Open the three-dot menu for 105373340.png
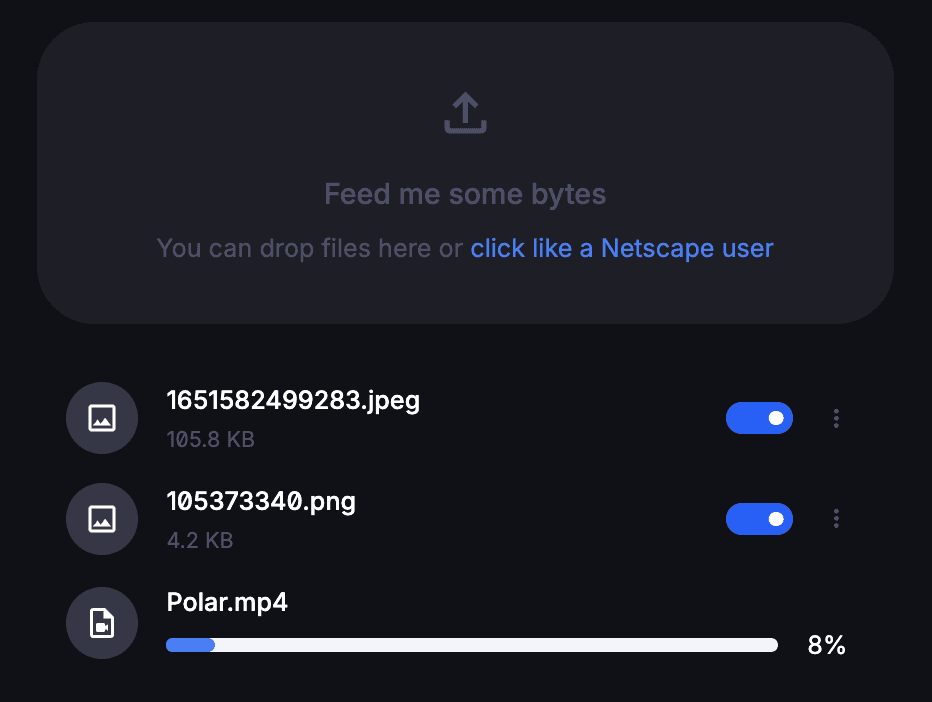The width and height of the screenshot is (932, 702). tap(836, 519)
